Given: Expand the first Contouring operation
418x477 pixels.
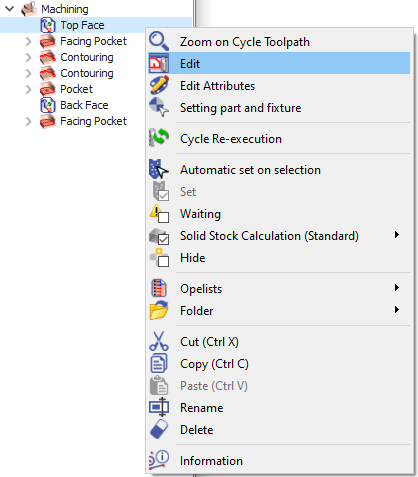Looking at the screenshot, I should tap(29, 57).
